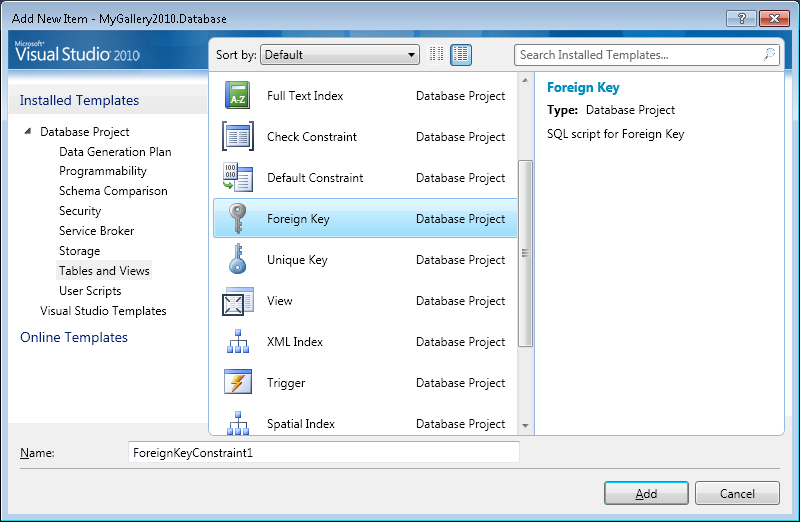This screenshot has height=522, width=800.
Task: Select Visual Studio Templates node
Action: 103,311
